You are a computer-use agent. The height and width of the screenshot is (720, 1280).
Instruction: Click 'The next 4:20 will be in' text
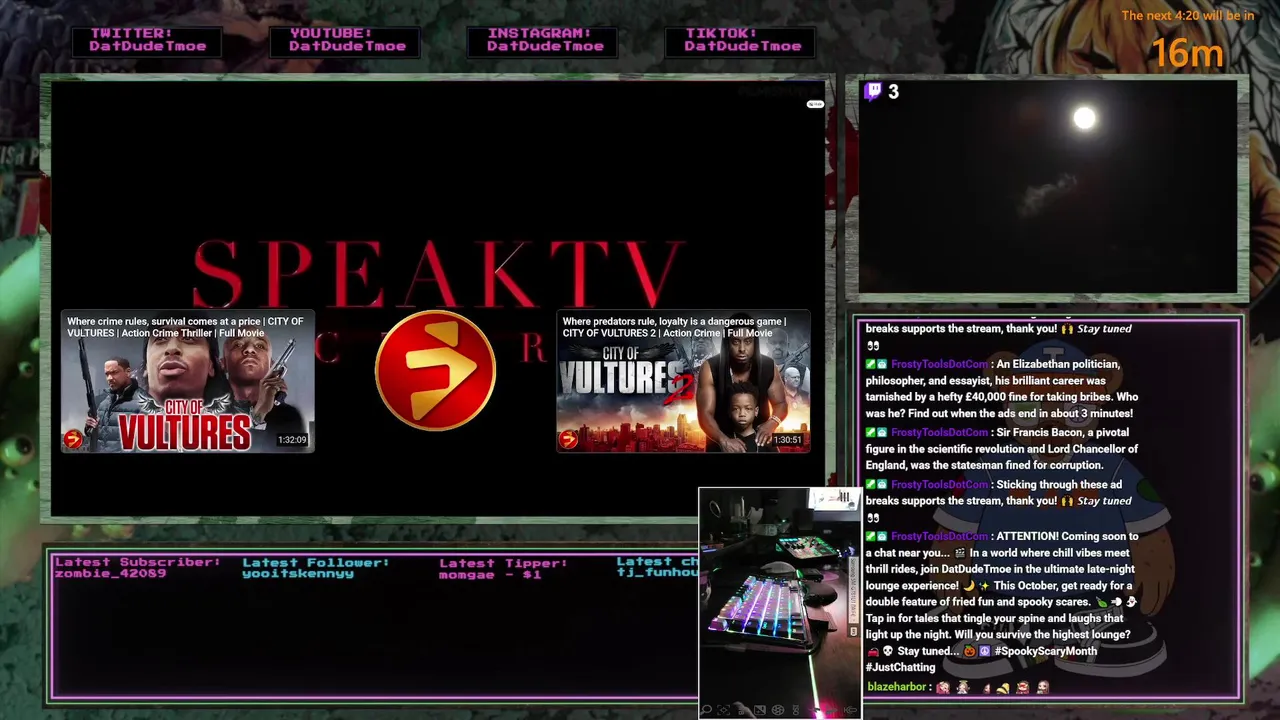point(1187,15)
